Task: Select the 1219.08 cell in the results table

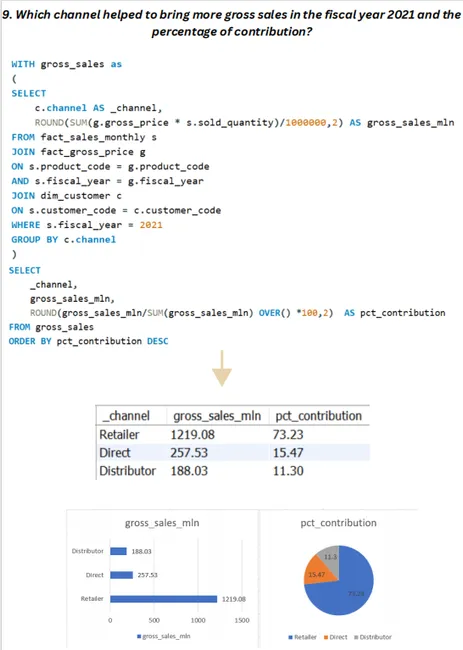Action: [193, 434]
